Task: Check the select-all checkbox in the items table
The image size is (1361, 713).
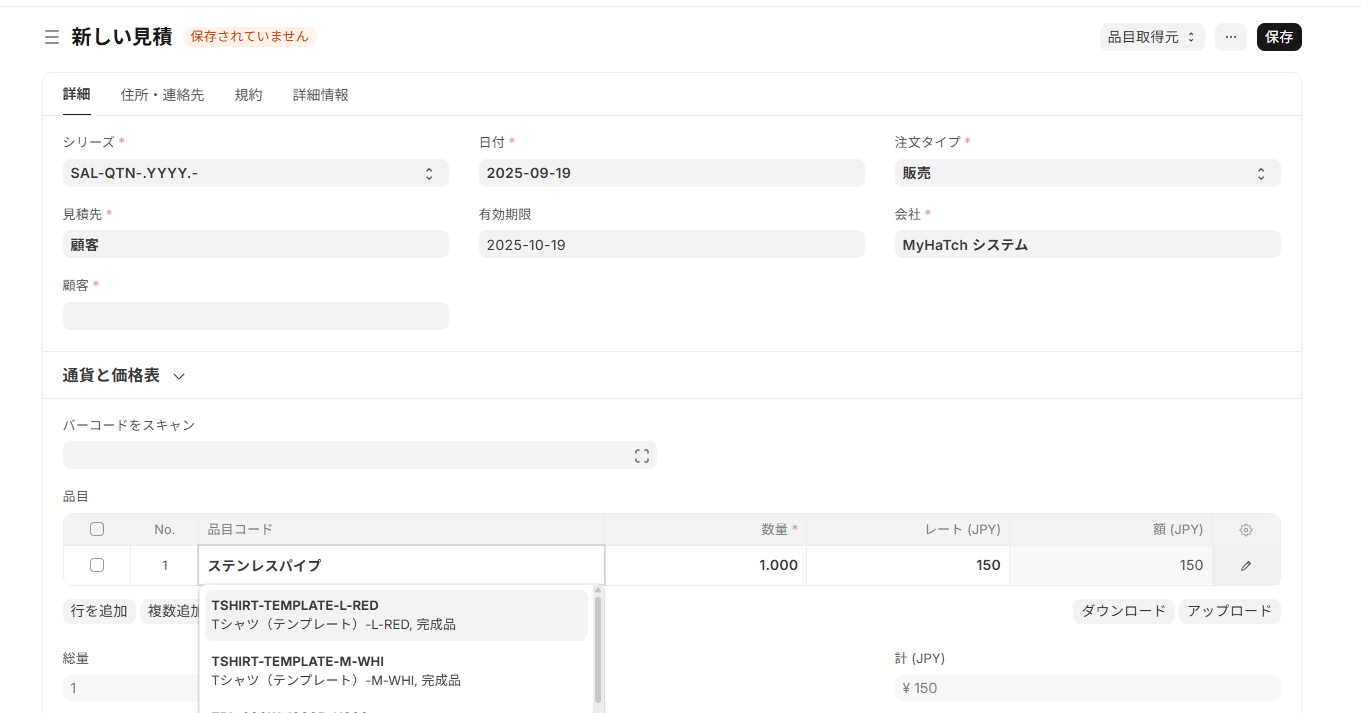Action: pyautogui.click(x=96, y=529)
